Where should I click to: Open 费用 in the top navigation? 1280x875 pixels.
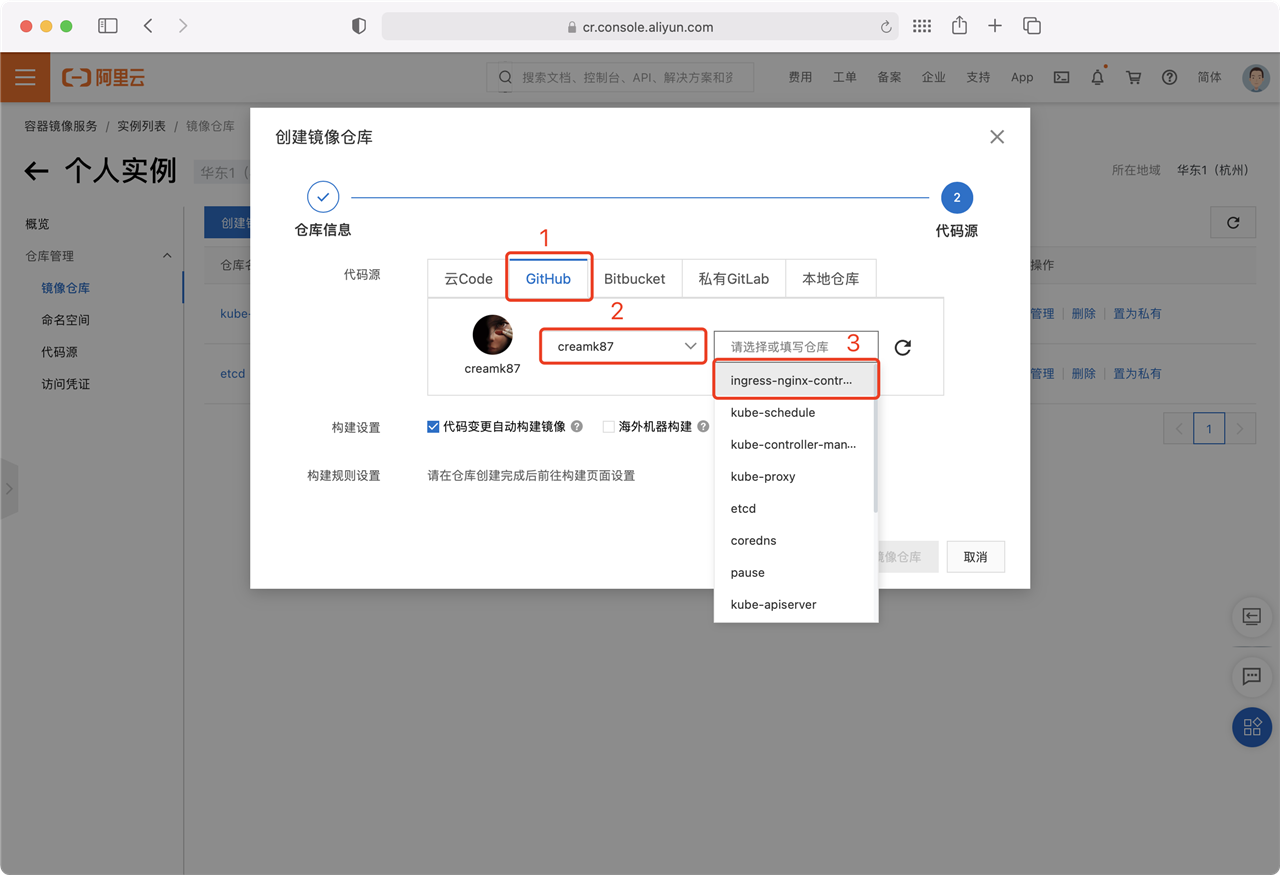800,77
